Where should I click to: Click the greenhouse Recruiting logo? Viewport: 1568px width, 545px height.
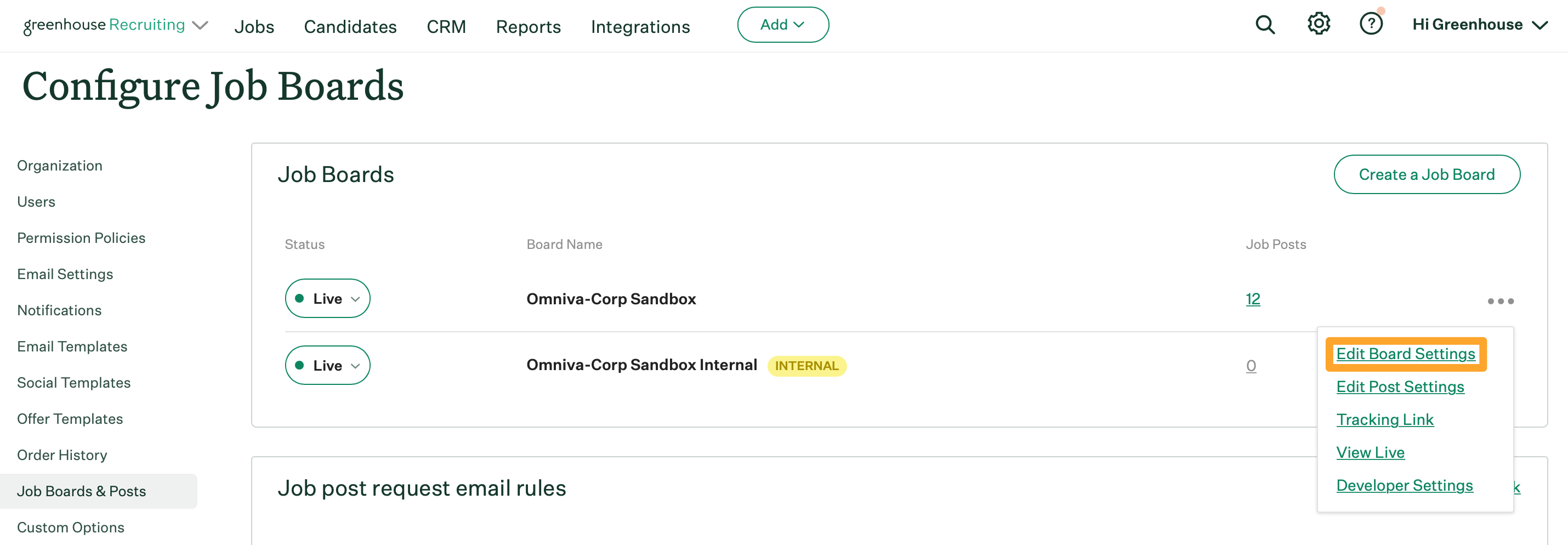(x=104, y=25)
